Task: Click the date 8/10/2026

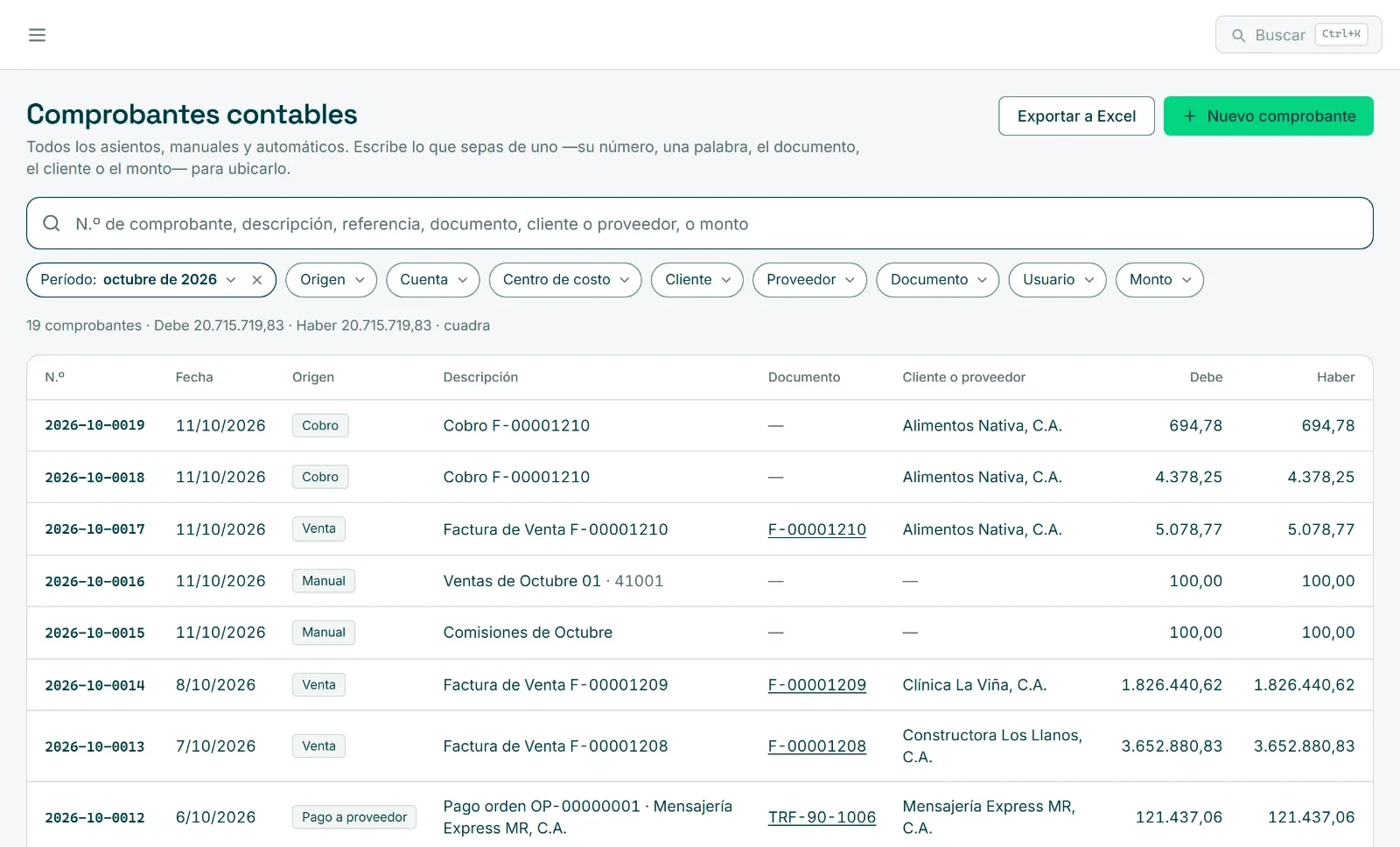Action: (216, 685)
